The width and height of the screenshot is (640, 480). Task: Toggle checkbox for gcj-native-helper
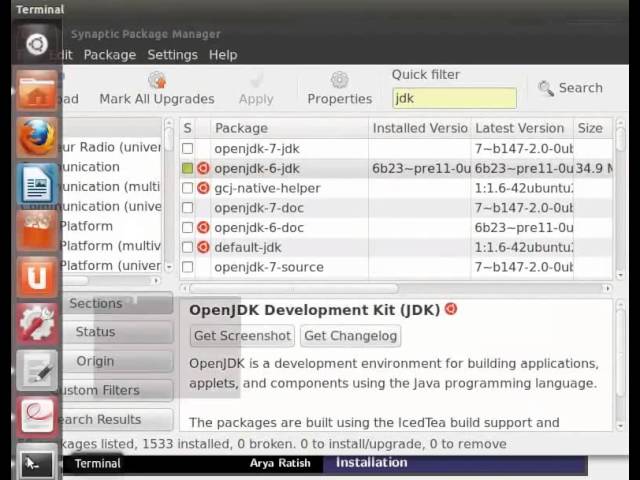pyautogui.click(x=187, y=188)
